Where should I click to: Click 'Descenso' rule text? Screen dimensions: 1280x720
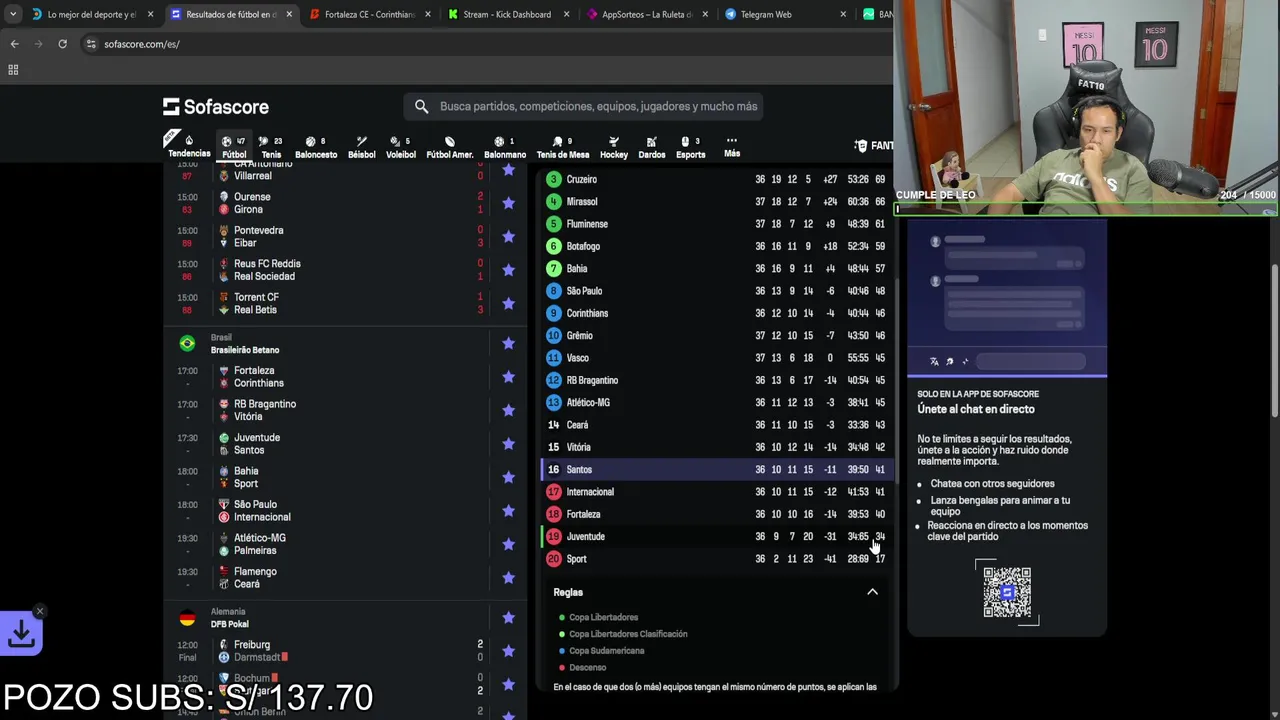point(588,667)
